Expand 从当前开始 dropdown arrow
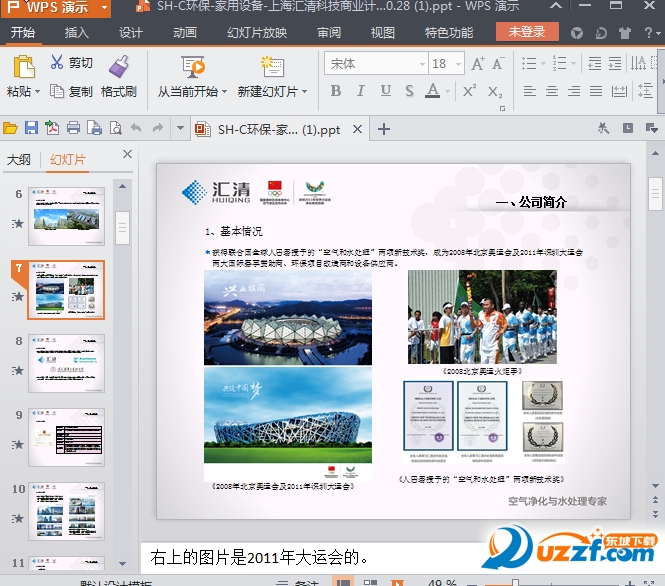 pos(224,92)
